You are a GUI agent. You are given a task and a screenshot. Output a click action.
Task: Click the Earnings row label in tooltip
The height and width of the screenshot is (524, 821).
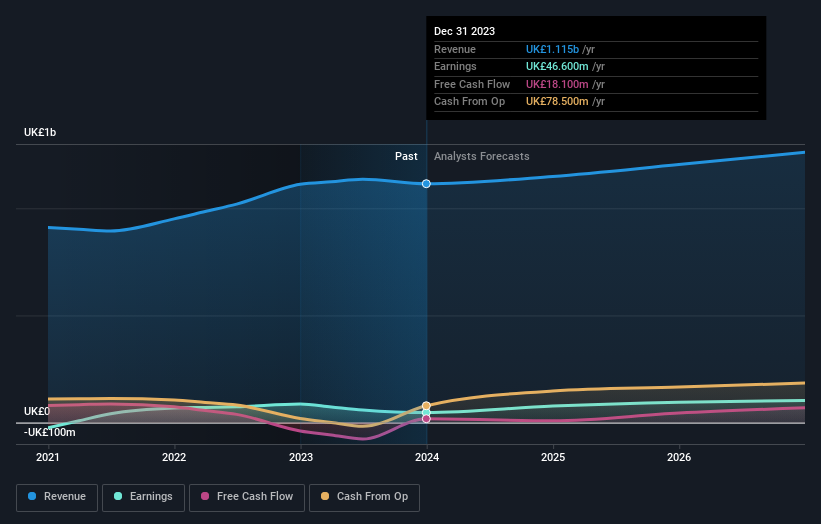[x=456, y=66]
